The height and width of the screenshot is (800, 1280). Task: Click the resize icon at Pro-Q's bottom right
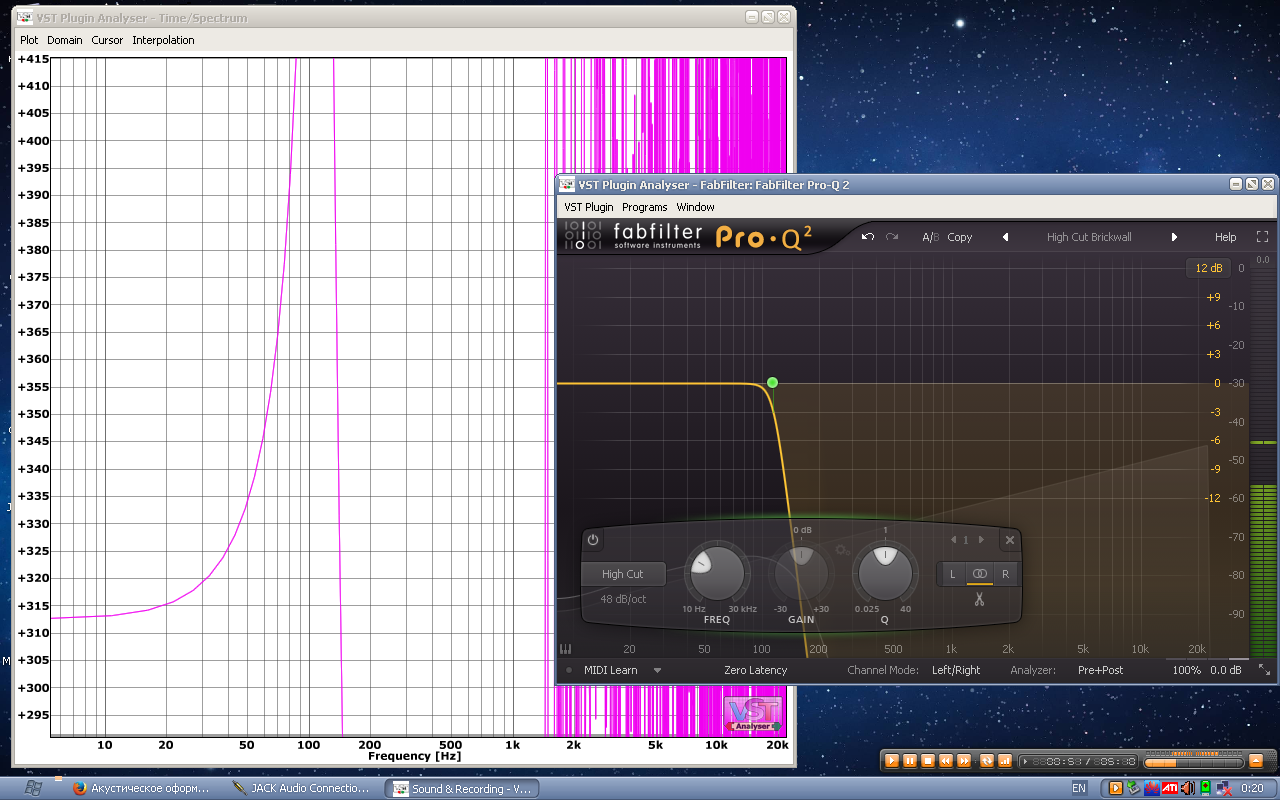coord(1264,670)
